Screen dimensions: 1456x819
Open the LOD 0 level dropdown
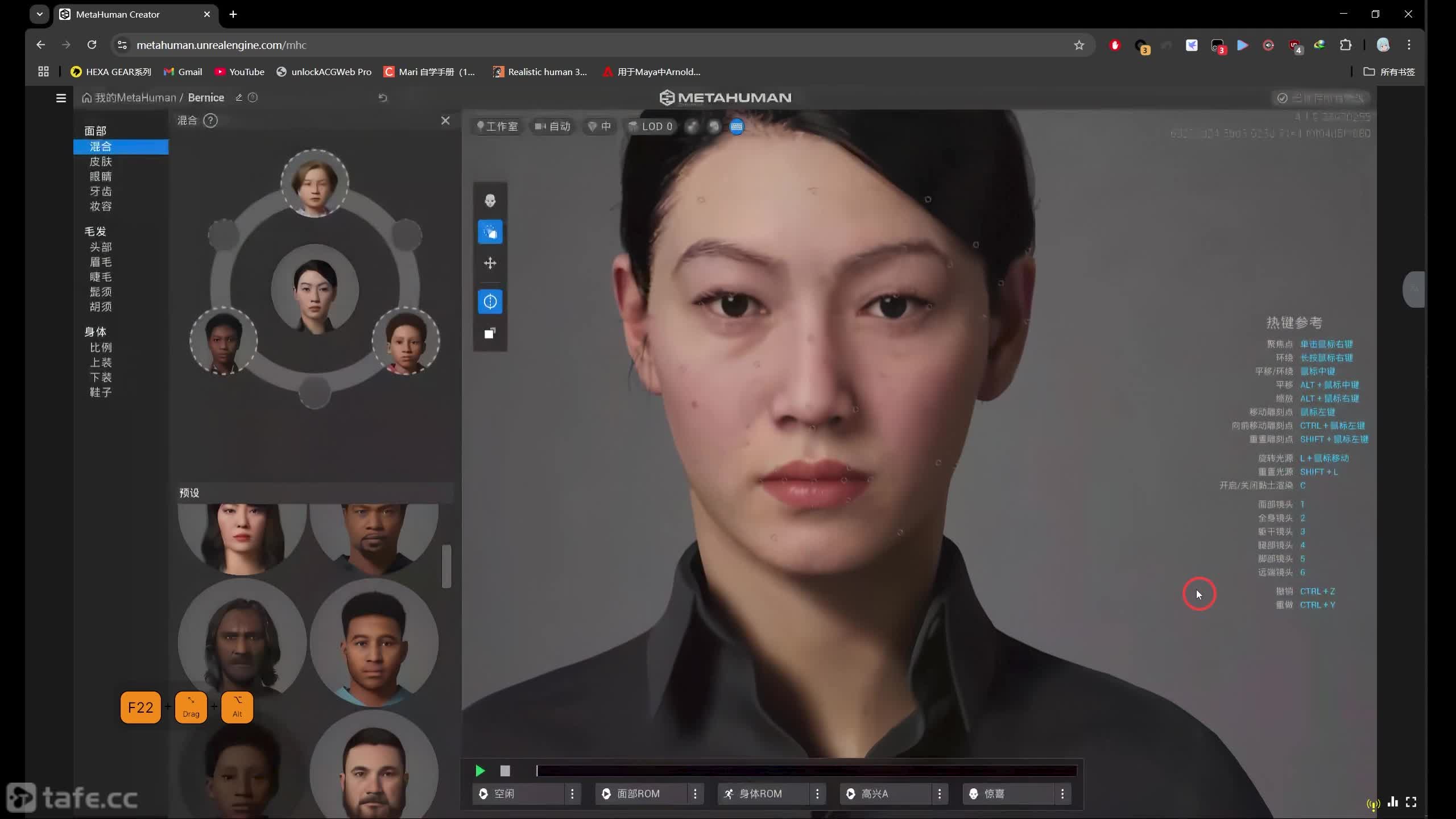pyautogui.click(x=650, y=127)
